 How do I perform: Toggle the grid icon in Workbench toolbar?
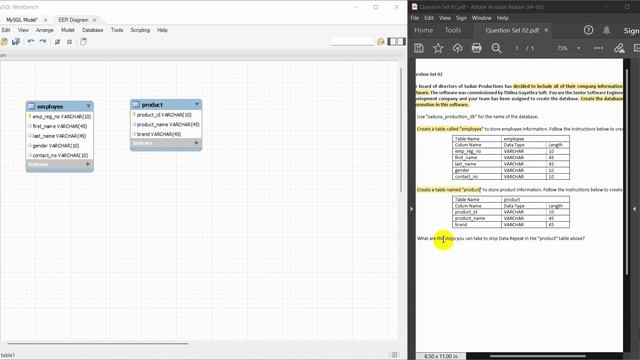pos(58,42)
